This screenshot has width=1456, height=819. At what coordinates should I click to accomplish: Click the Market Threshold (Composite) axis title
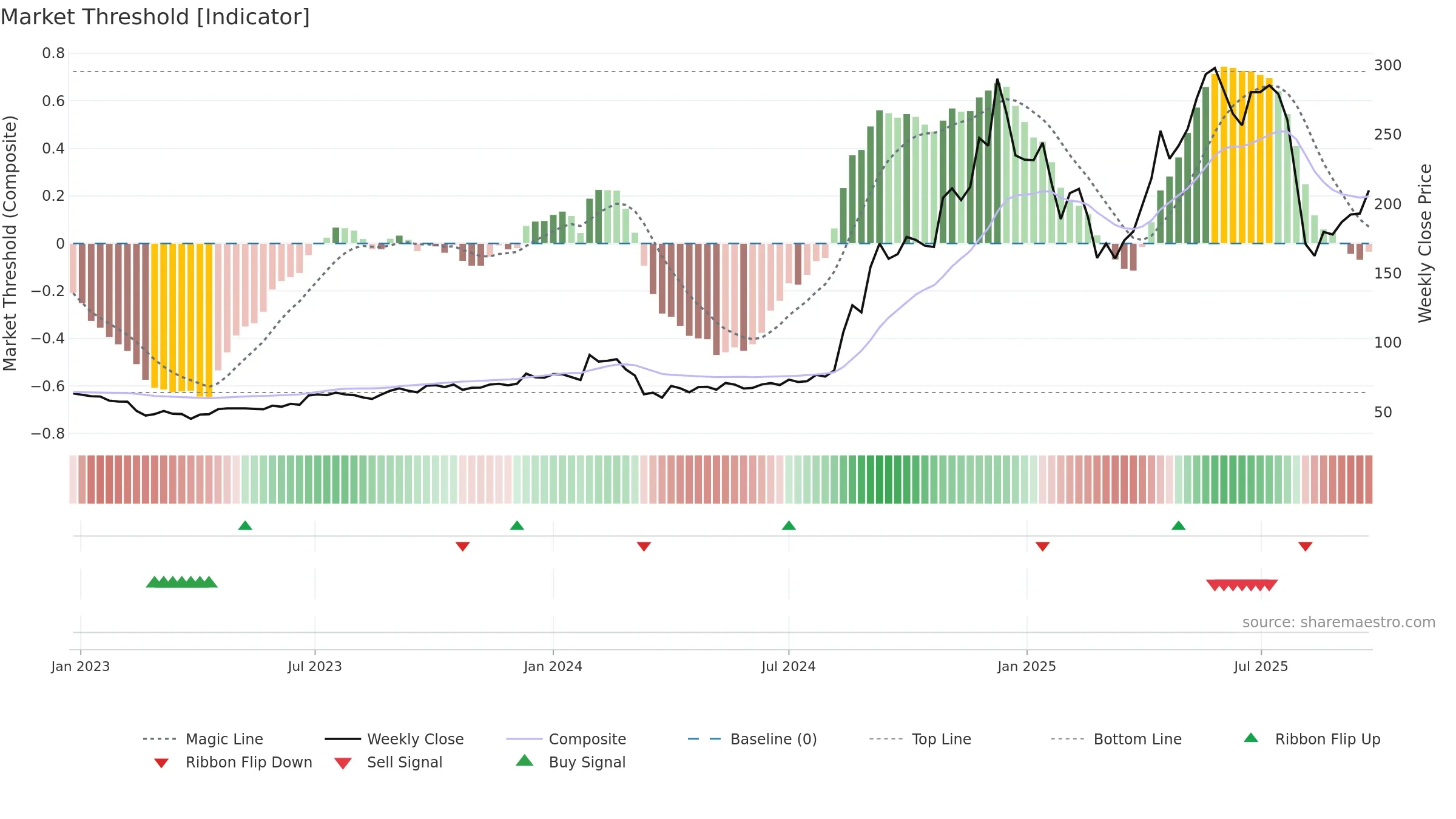point(10,243)
